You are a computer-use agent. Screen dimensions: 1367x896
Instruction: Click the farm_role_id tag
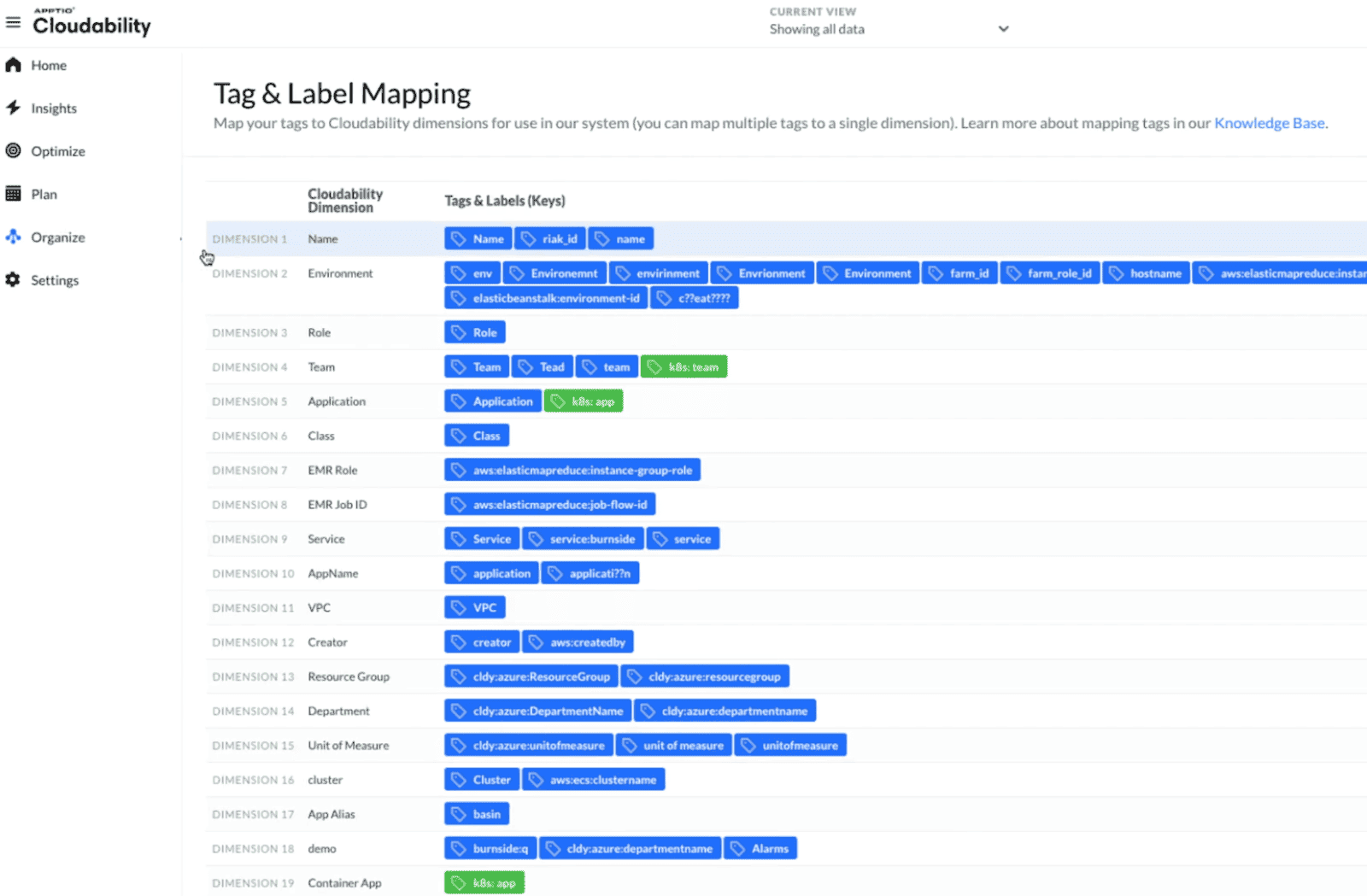point(1050,273)
